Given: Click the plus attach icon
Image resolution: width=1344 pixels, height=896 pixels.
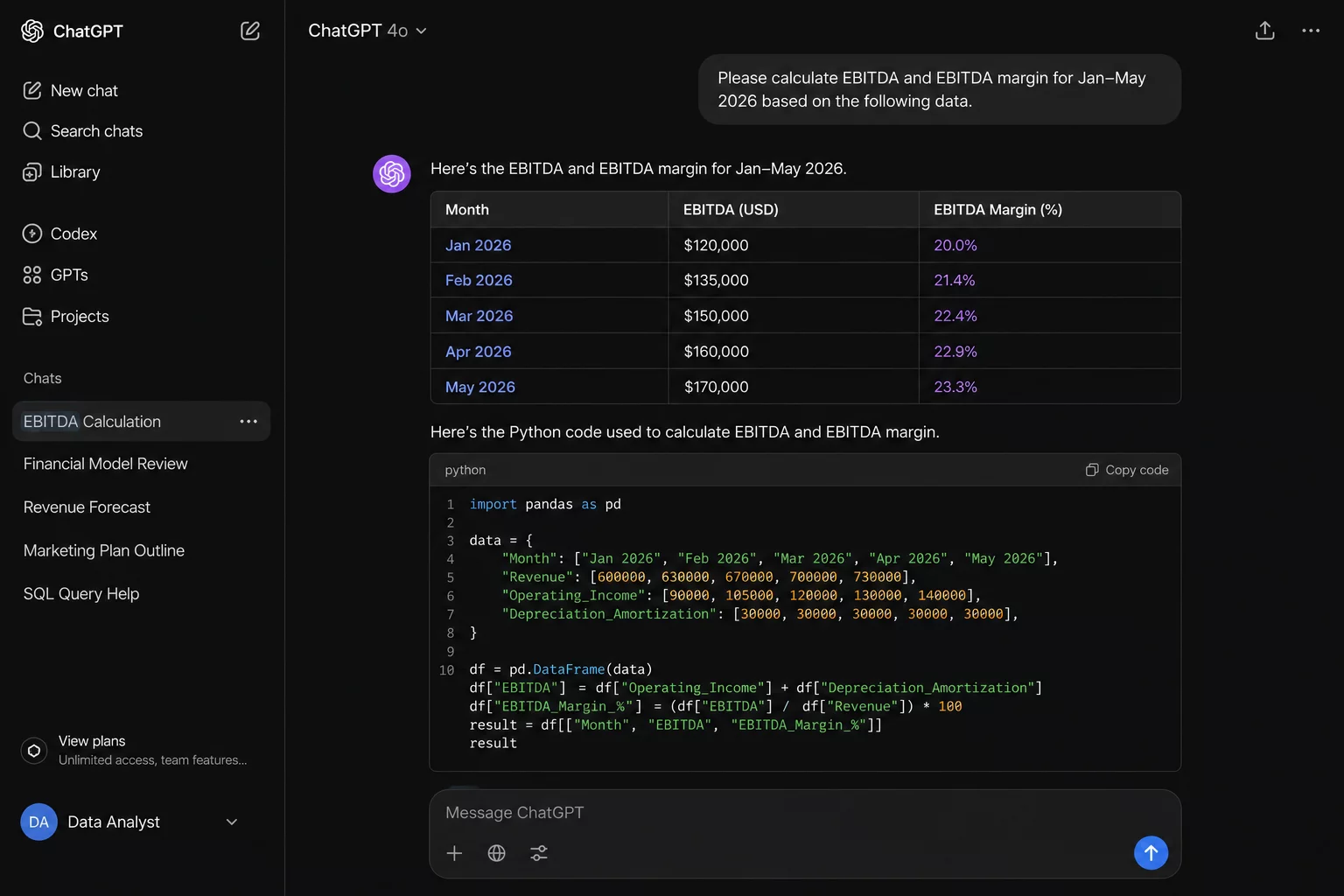Looking at the screenshot, I should tap(454, 853).
